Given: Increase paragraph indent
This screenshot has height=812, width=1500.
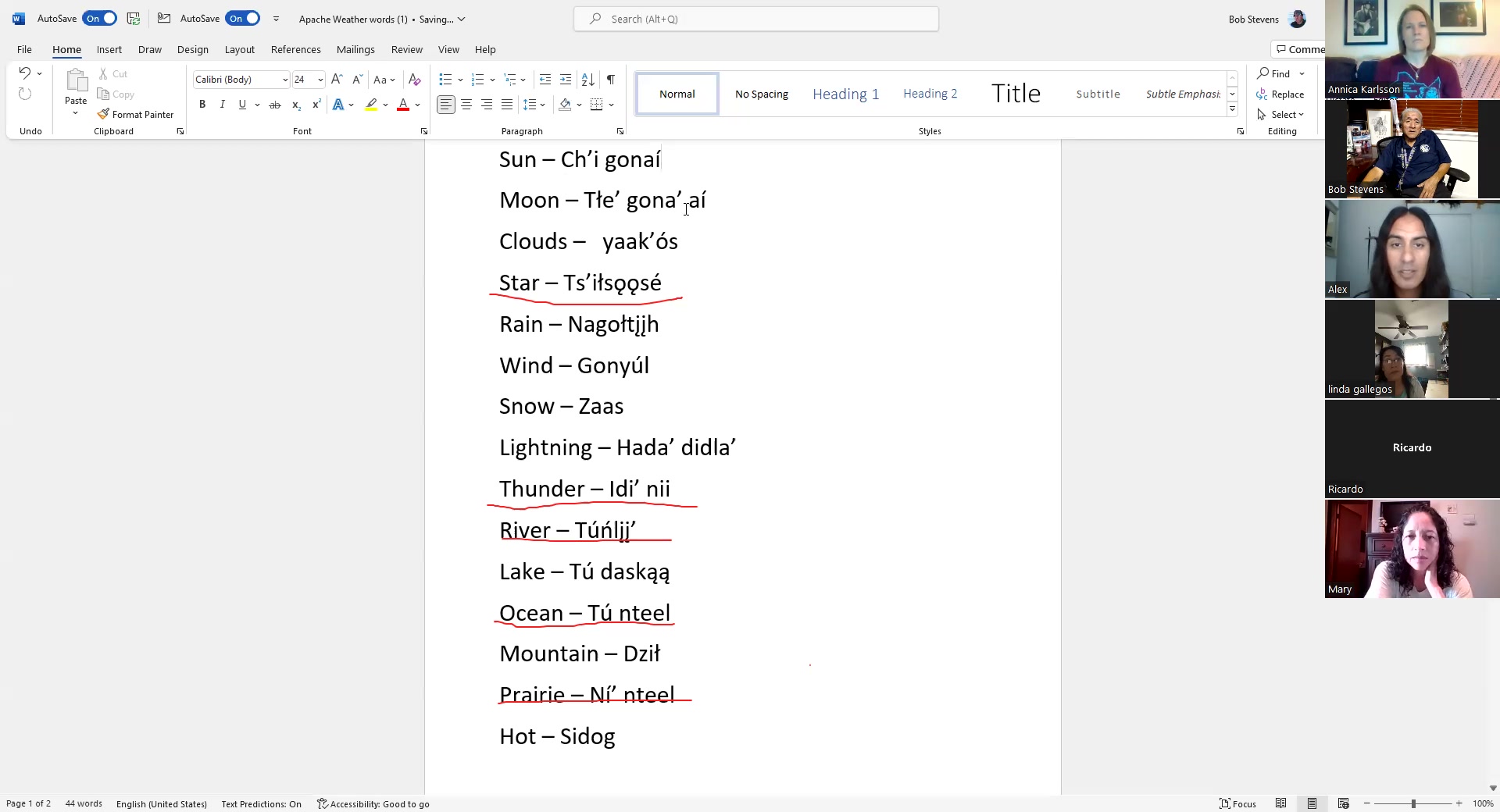Looking at the screenshot, I should click(x=566, y=80).
